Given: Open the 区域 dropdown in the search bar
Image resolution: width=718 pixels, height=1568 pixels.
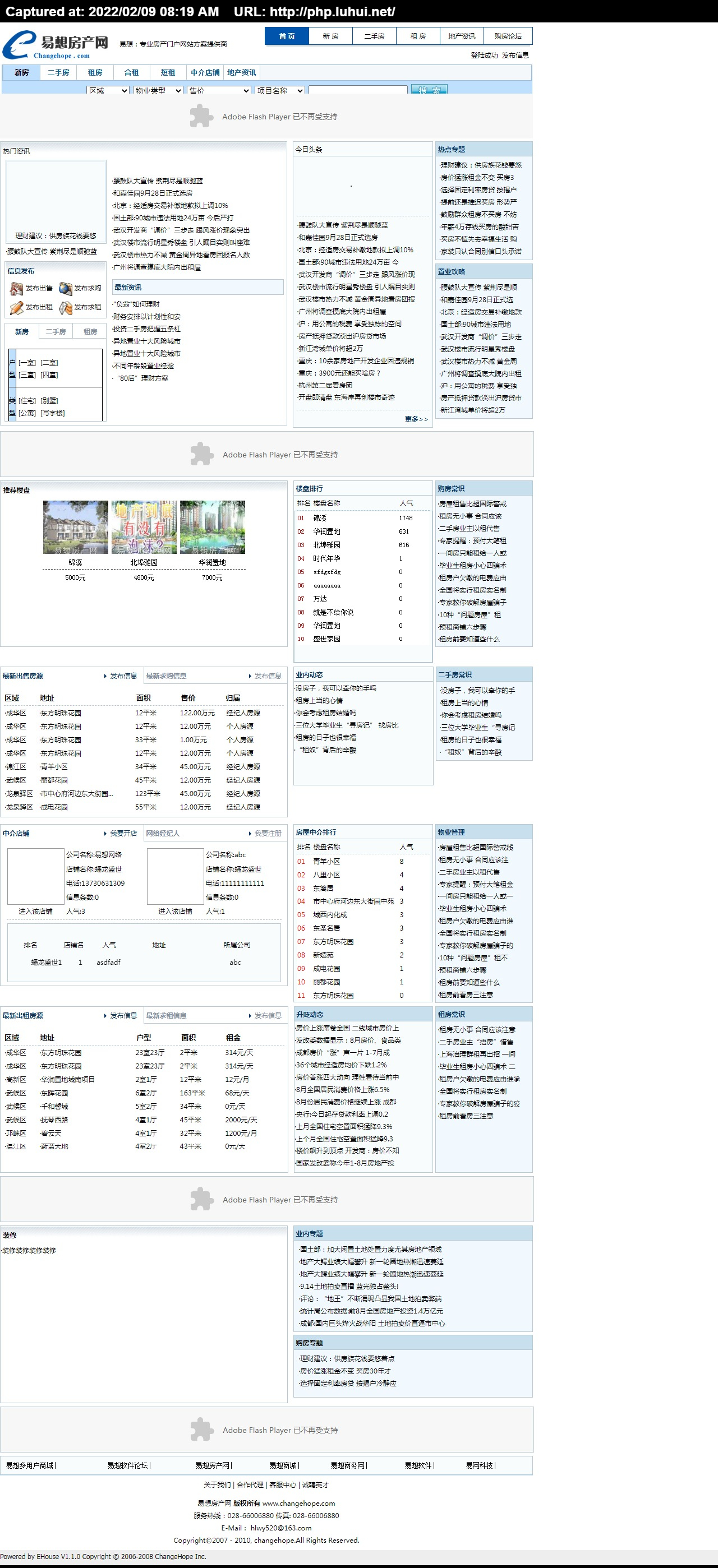Looking at the screenshot, I should click(108, 91).
